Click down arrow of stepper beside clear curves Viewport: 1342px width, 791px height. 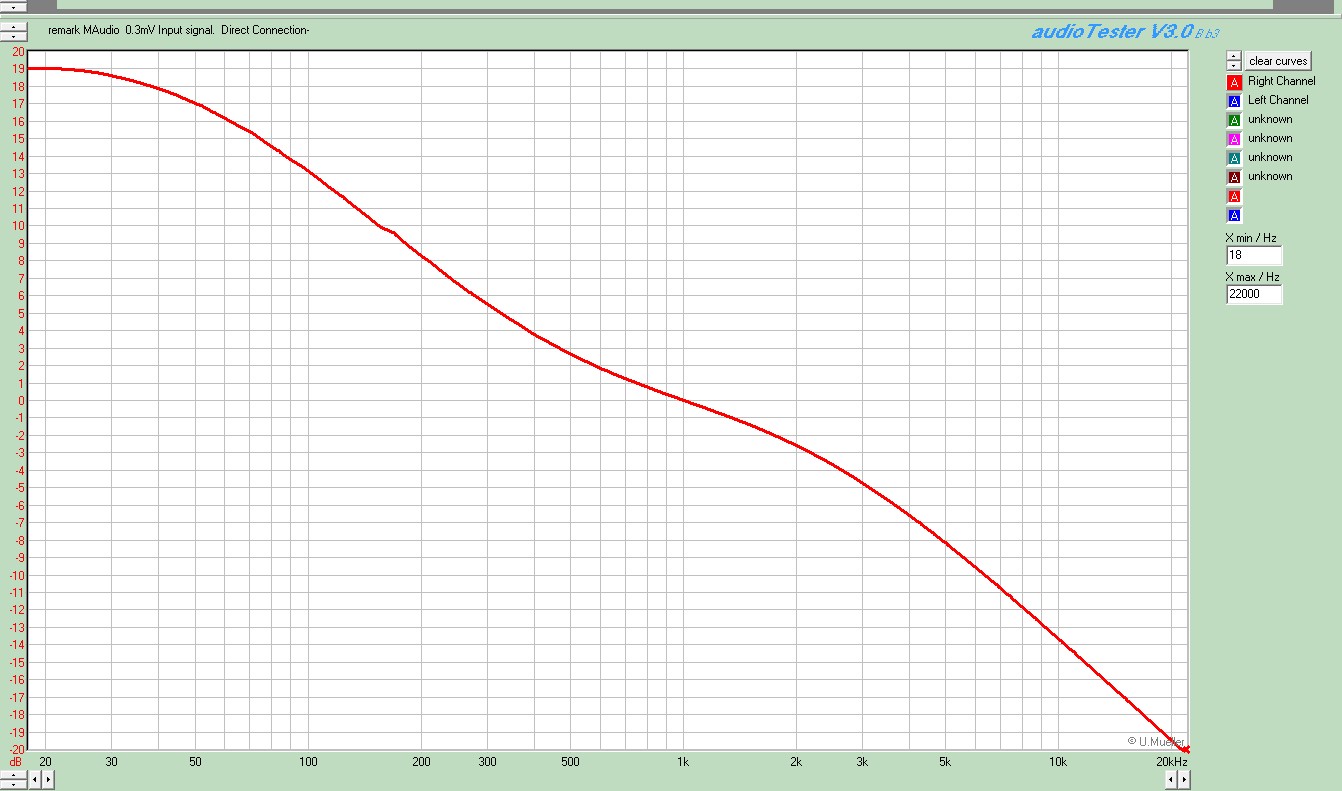coord(1234,66)
